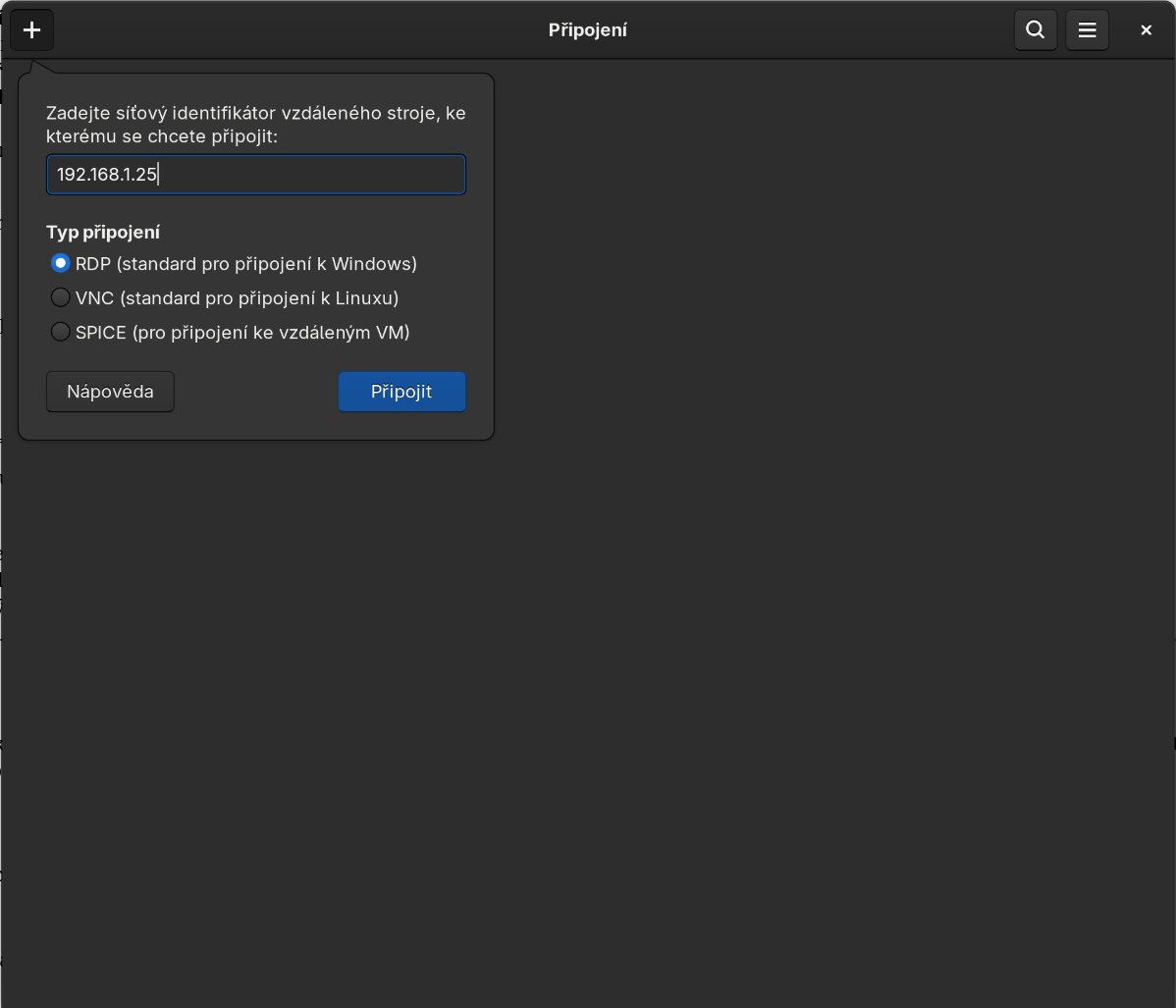This screenshot has height=1008, width=1176.
Task: Click the 'Připojení' window title
Action: pyautogui.click(x=587, y=30)
